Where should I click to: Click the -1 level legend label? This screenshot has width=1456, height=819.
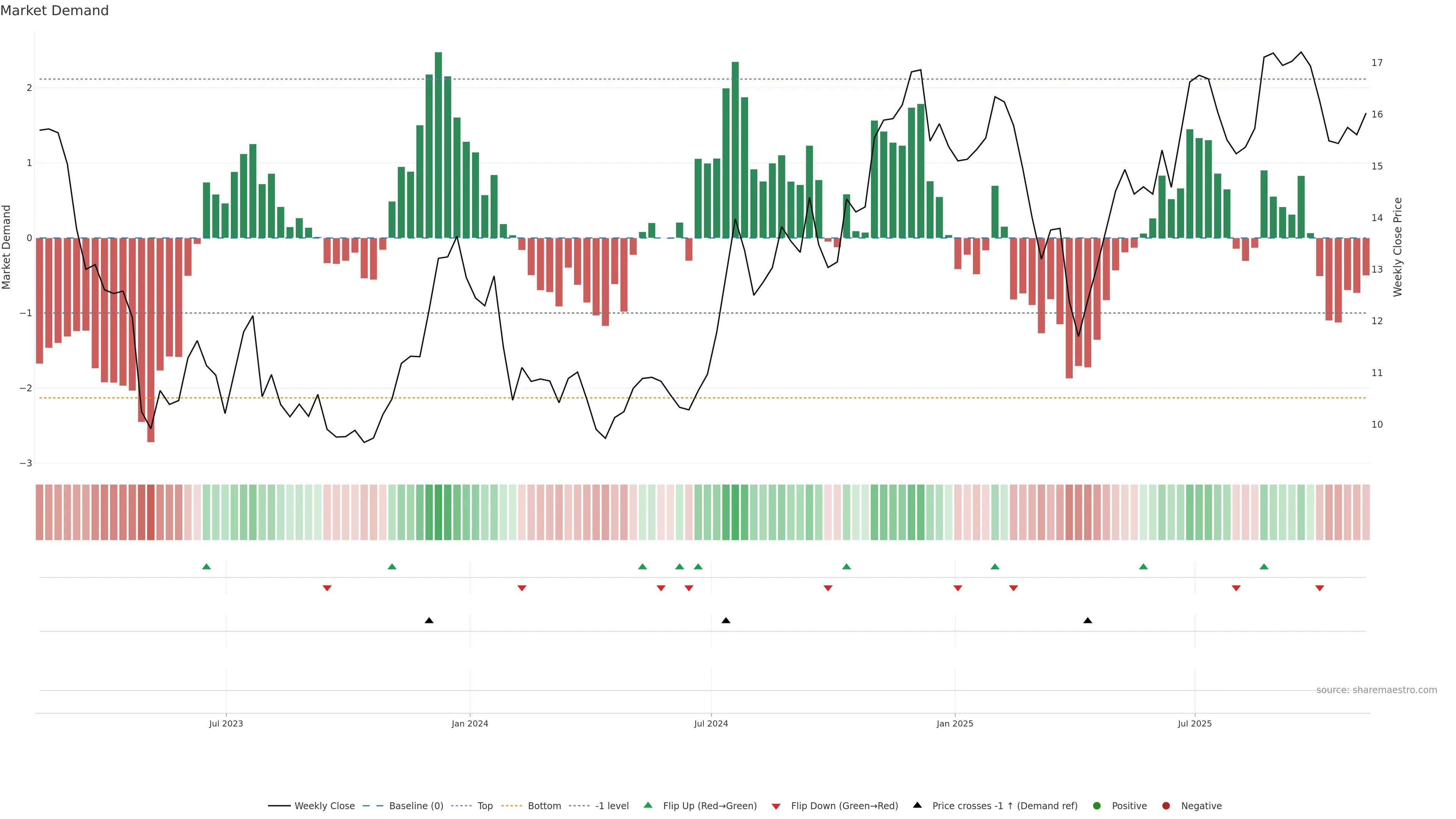pos(612,806)
